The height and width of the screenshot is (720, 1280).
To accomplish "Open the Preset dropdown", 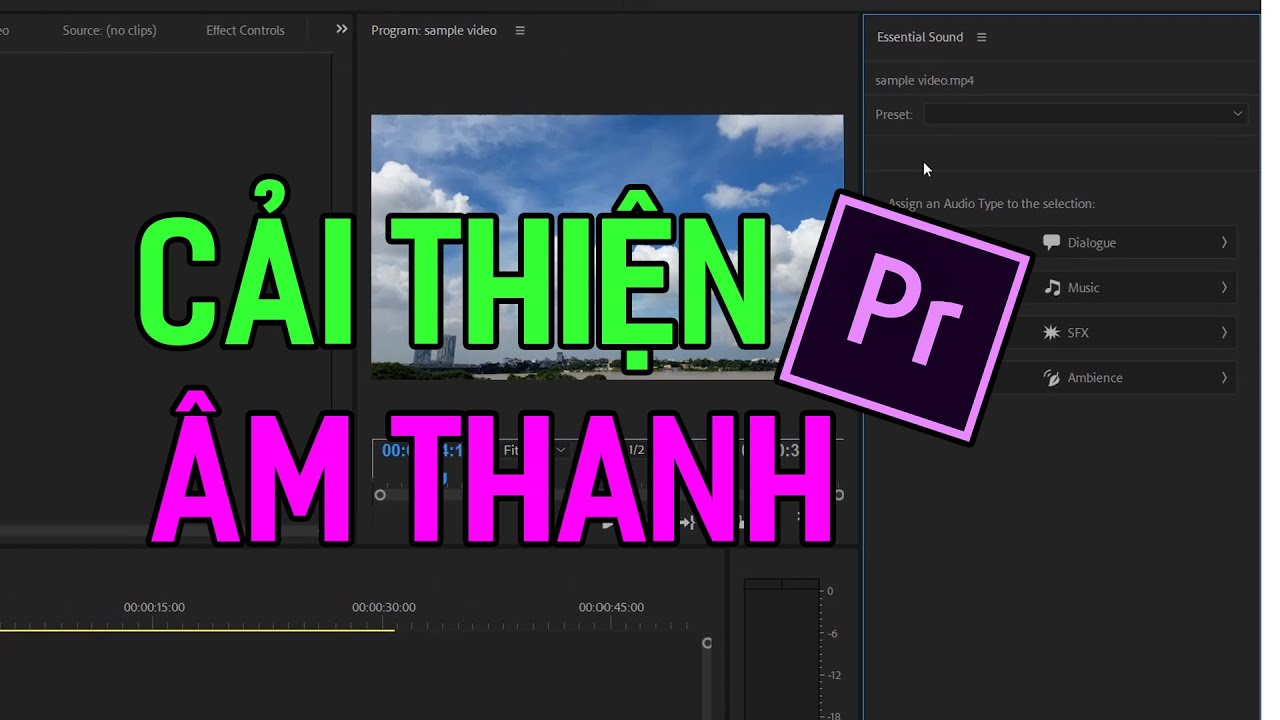I will pos(1085,114).
